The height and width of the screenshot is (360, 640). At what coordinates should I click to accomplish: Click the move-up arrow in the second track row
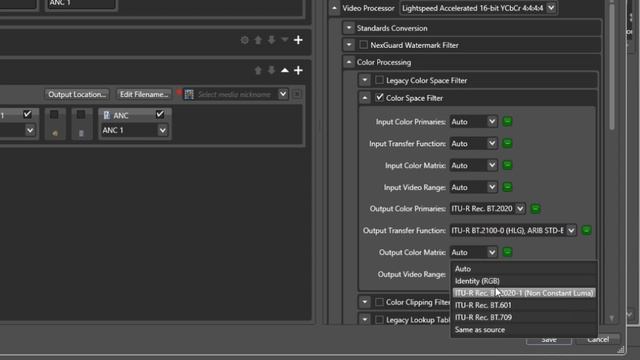[x=258, y=70]
